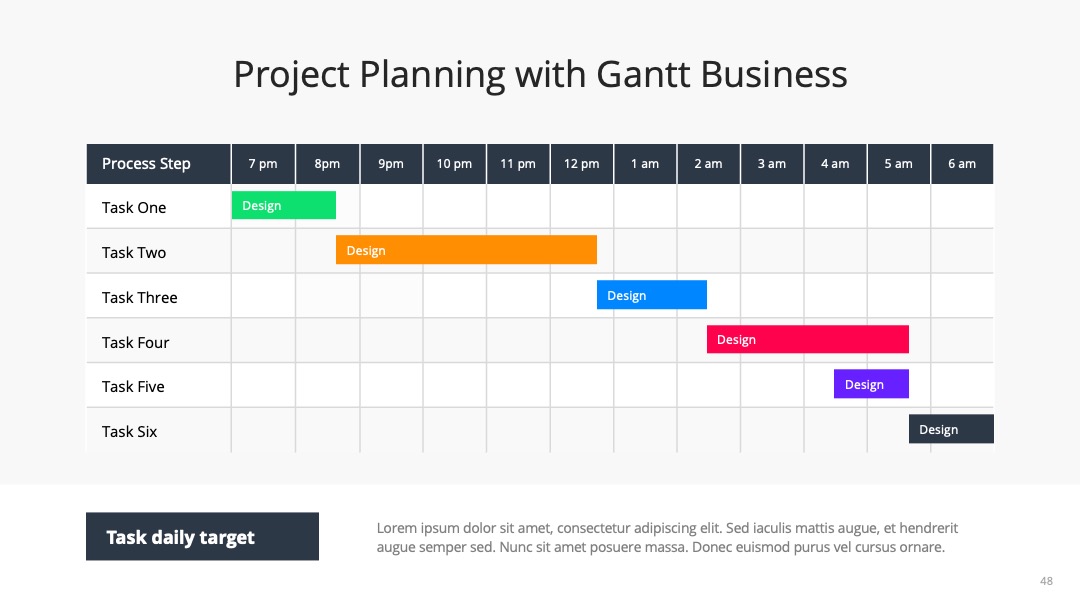Click the 10 pm column header

click(x=455, y=164)
